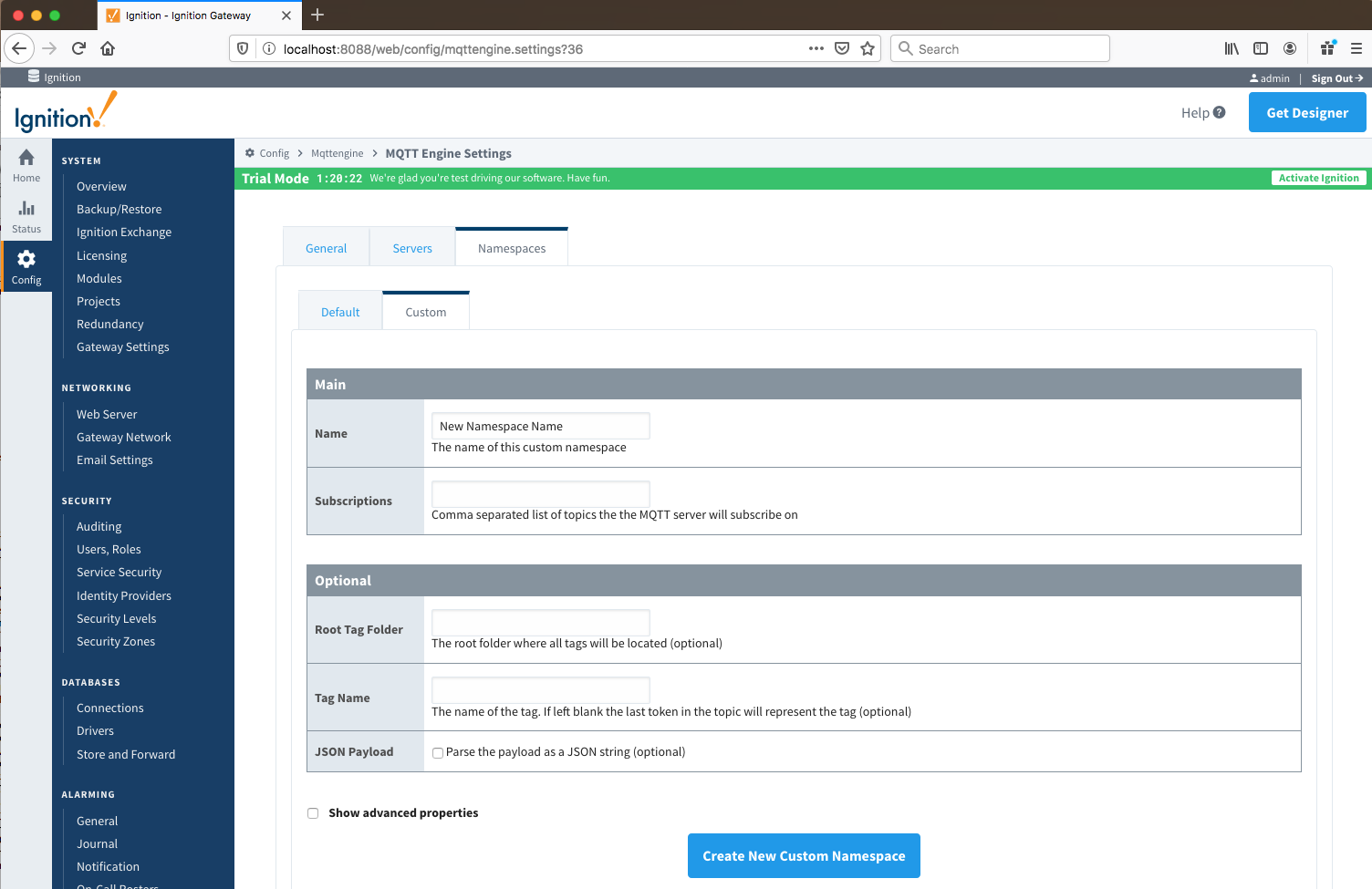This screenshot has height=889, width=1372.
Task: Reload the current page
Action: [78, 48]
